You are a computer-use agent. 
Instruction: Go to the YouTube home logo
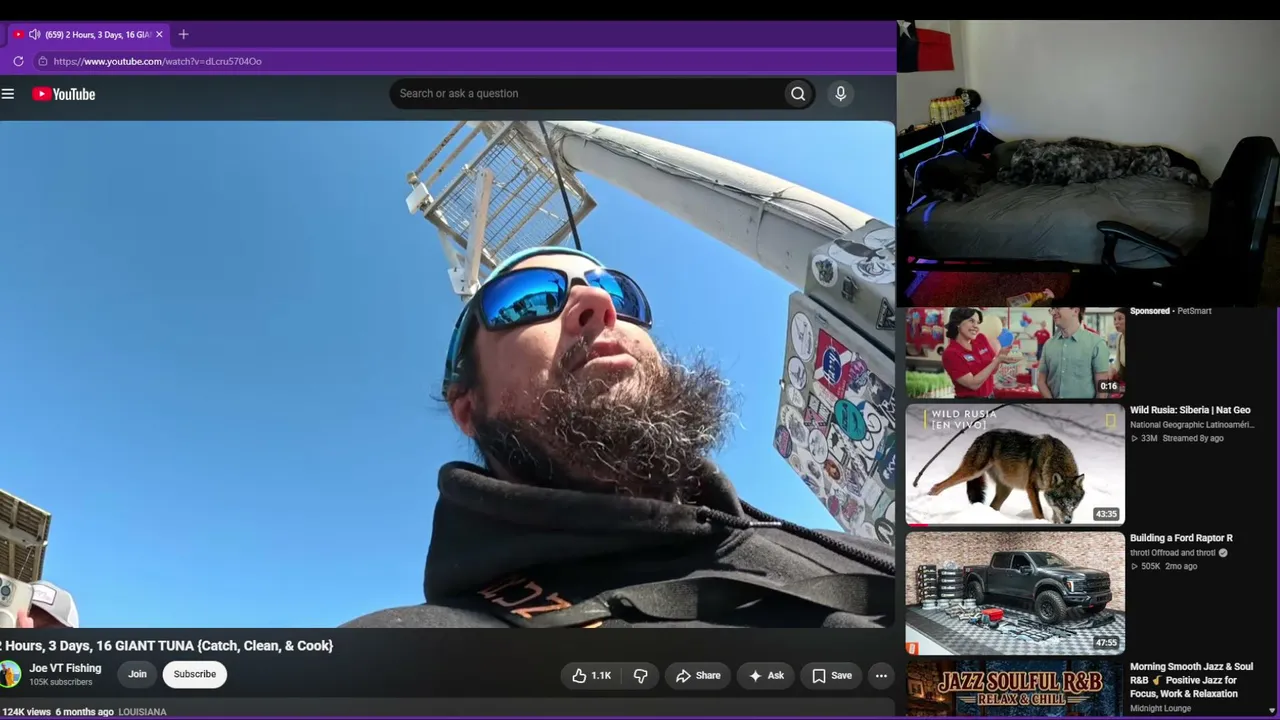(x=63, y=94)
